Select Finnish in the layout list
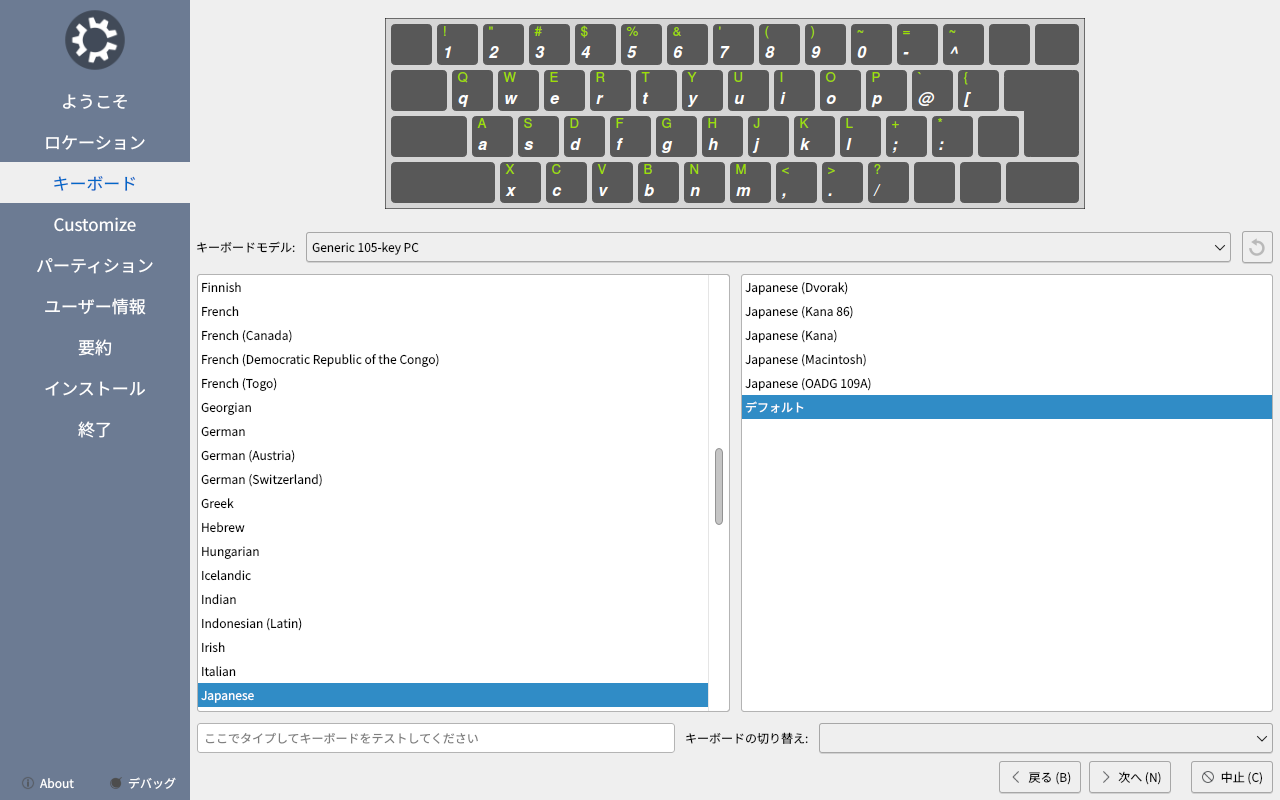1280x800 pixels. [x=453, y=287]
